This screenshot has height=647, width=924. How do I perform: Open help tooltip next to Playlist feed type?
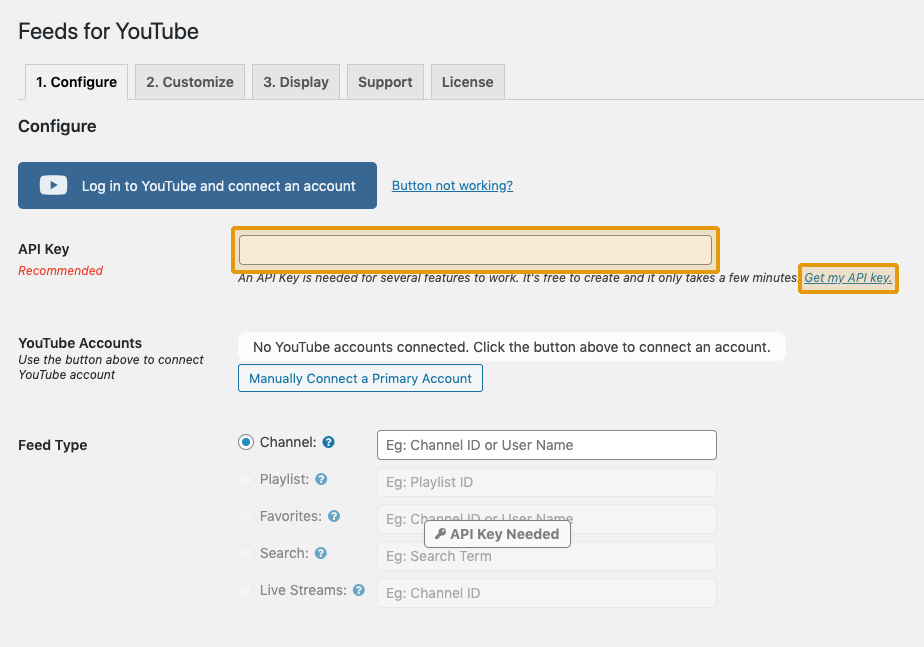(321, 478)
